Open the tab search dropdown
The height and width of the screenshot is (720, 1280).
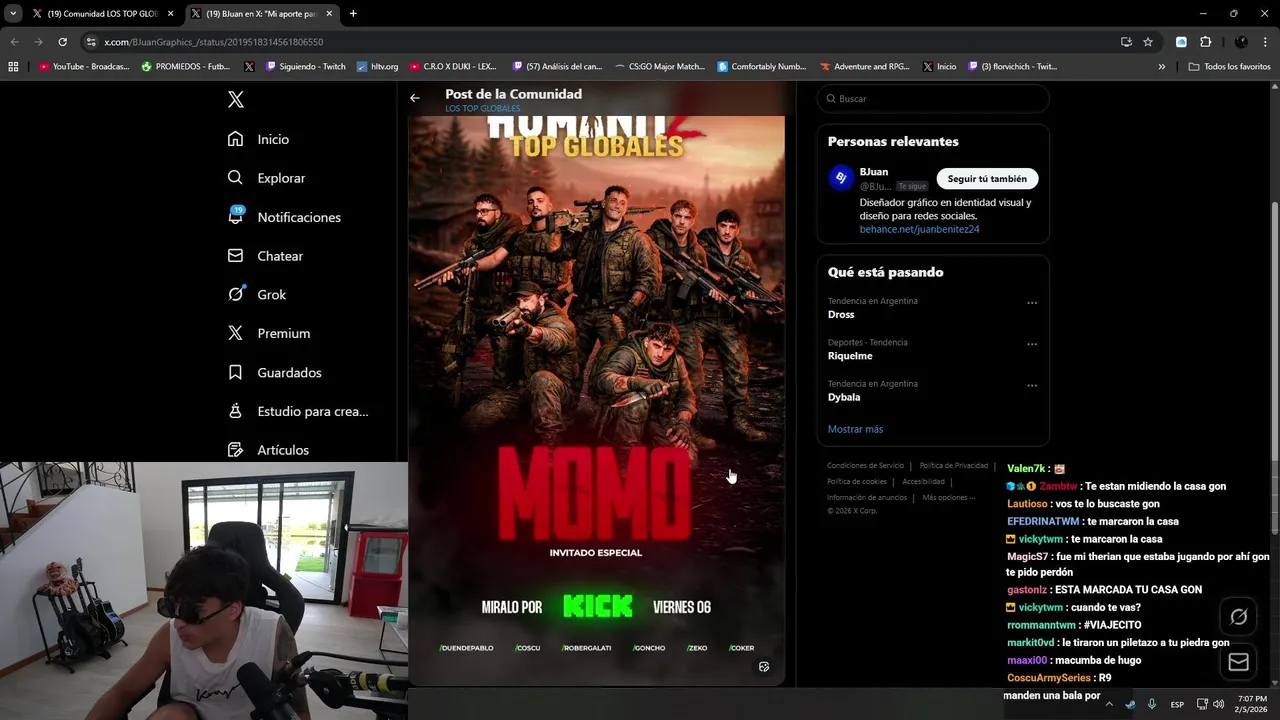(13, 14)
